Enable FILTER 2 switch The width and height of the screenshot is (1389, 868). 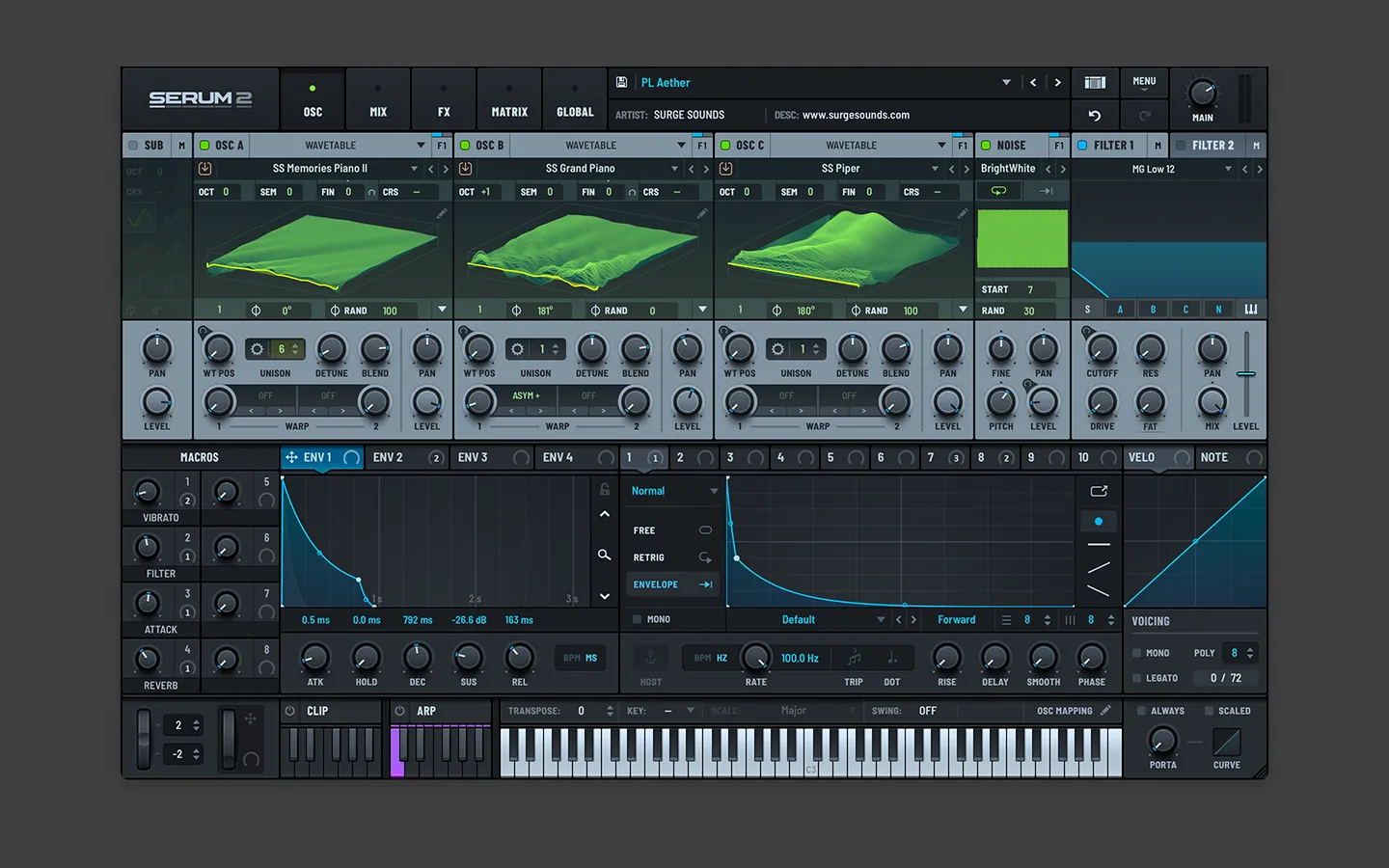click(x=1181, y=146)
